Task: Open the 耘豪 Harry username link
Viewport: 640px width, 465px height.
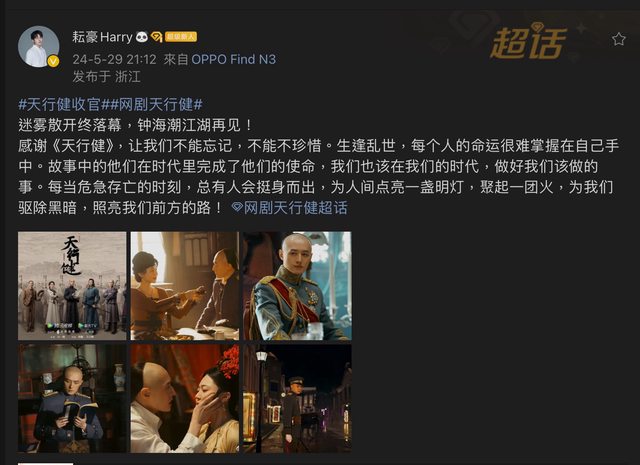Action: [102, 37]
